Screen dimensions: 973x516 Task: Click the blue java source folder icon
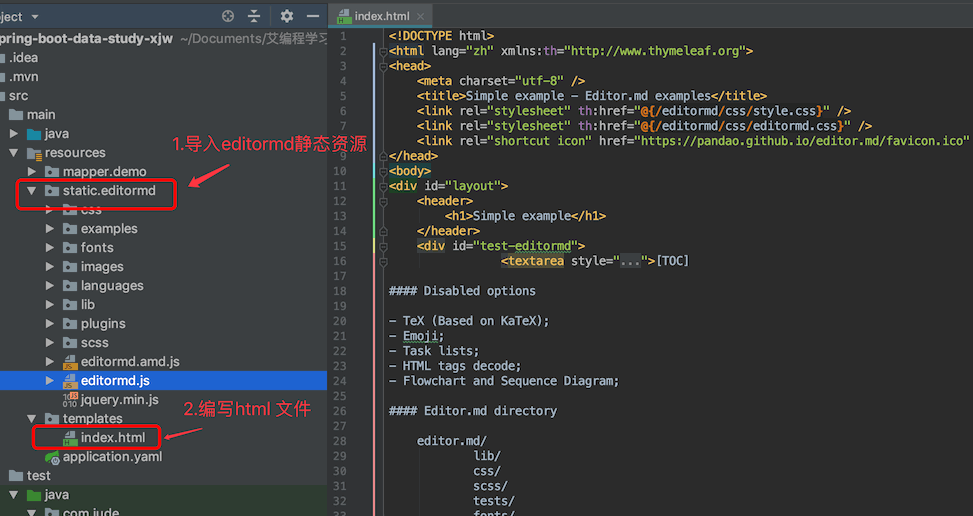click(x=34, y=134)
